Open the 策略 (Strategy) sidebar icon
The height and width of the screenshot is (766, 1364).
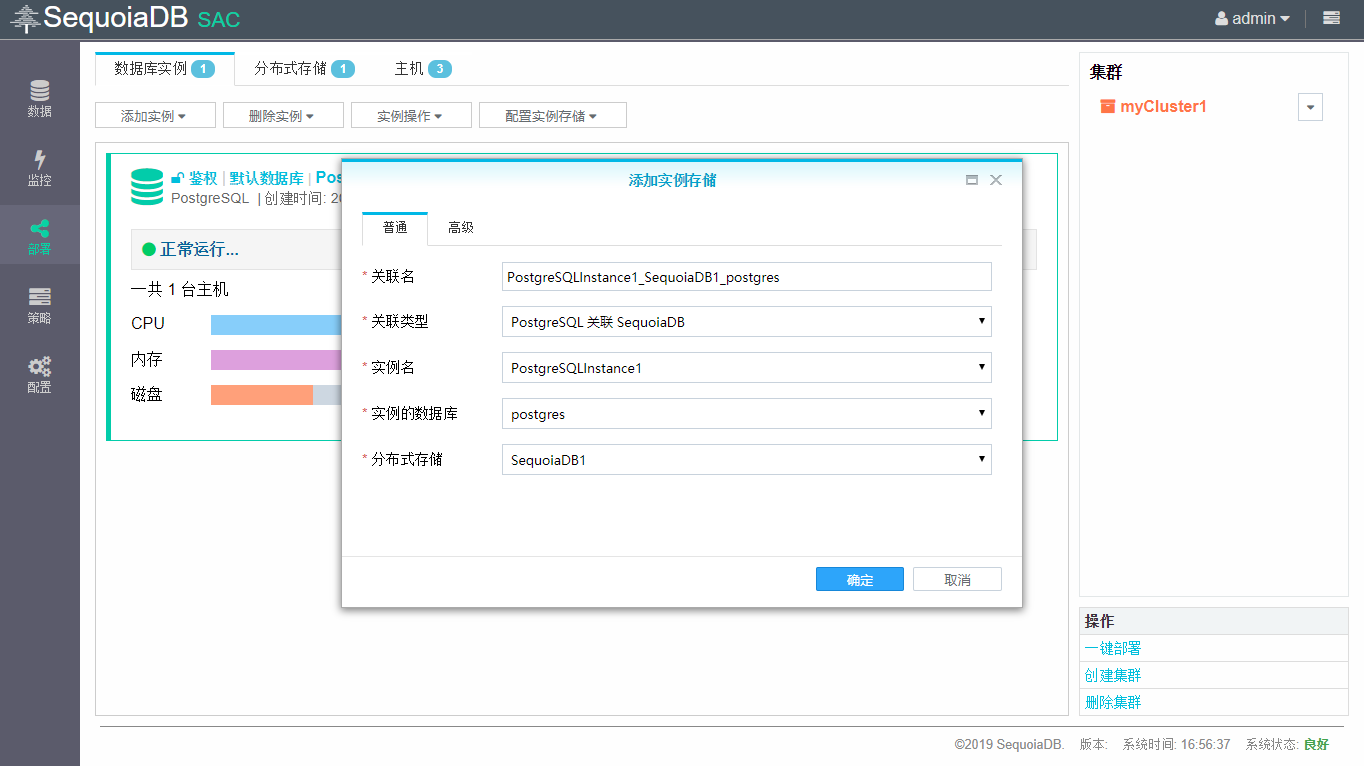[x=40, y=305]
